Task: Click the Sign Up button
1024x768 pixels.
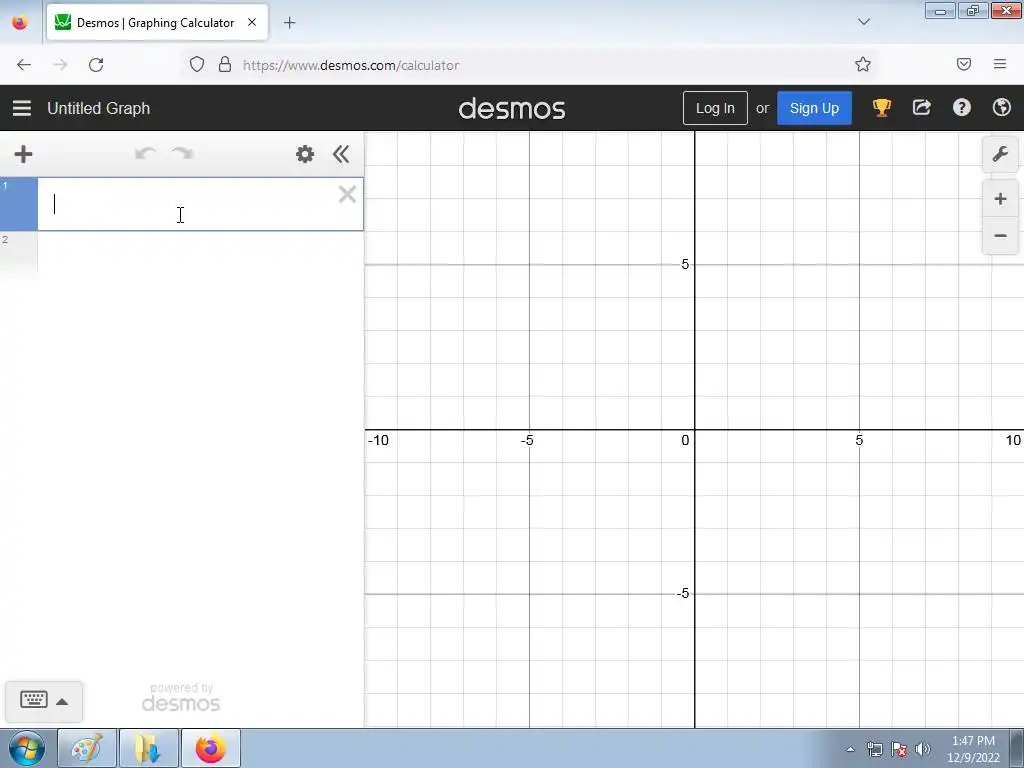Action: click(x=814, y=108)
